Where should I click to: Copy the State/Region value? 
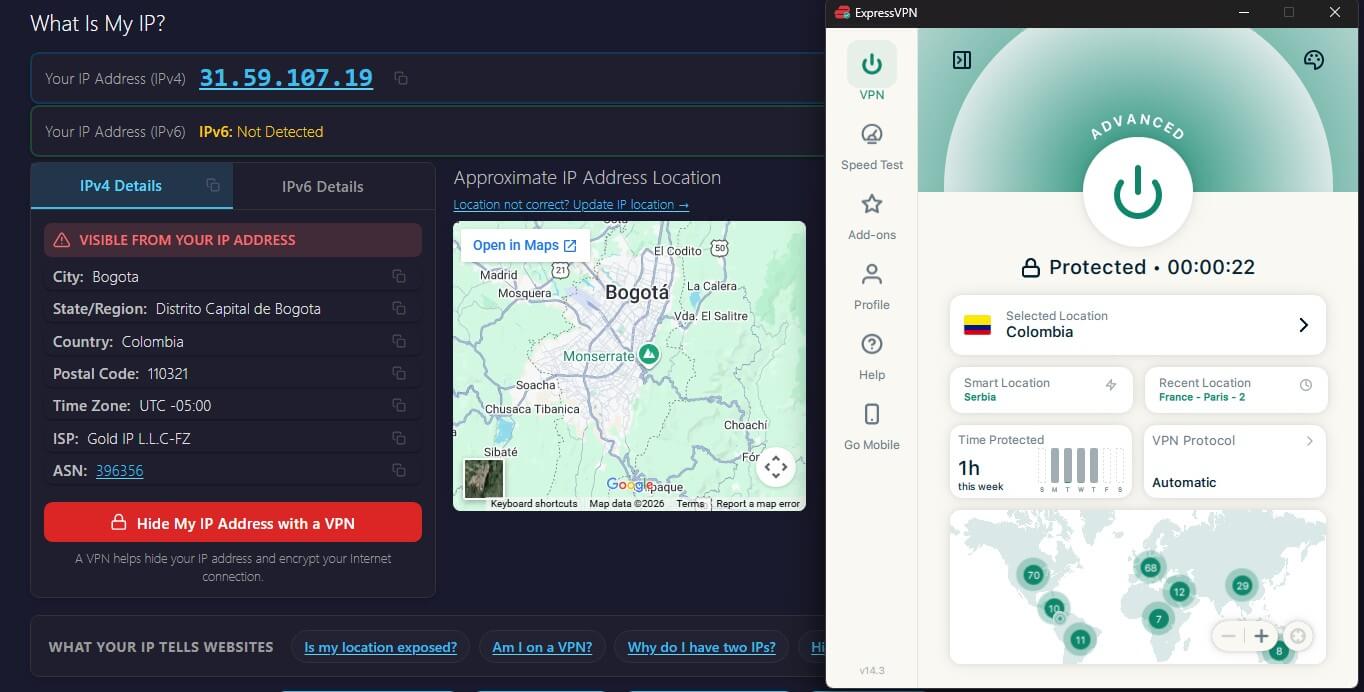point(399,308)
